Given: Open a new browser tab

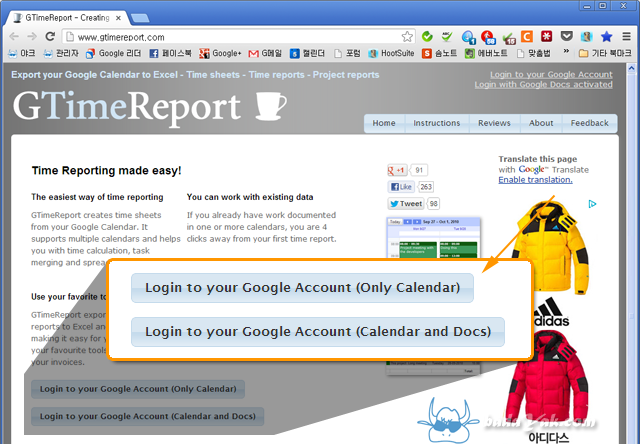Looking at the screenshot, I should 140,18.
